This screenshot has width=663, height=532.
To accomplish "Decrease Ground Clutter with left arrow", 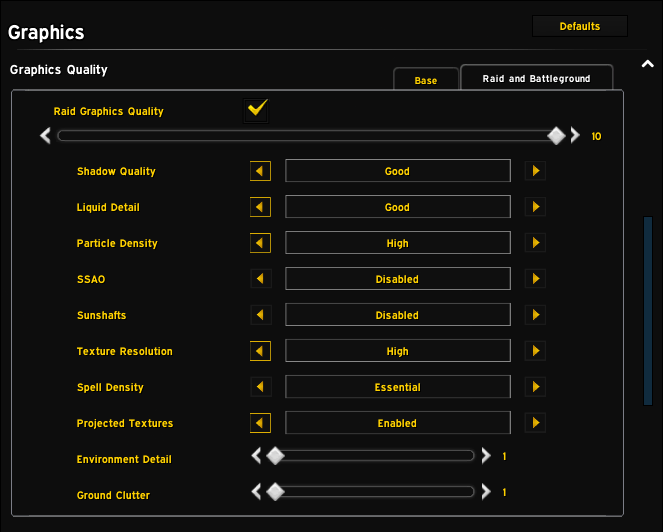I will pos(256,492).
